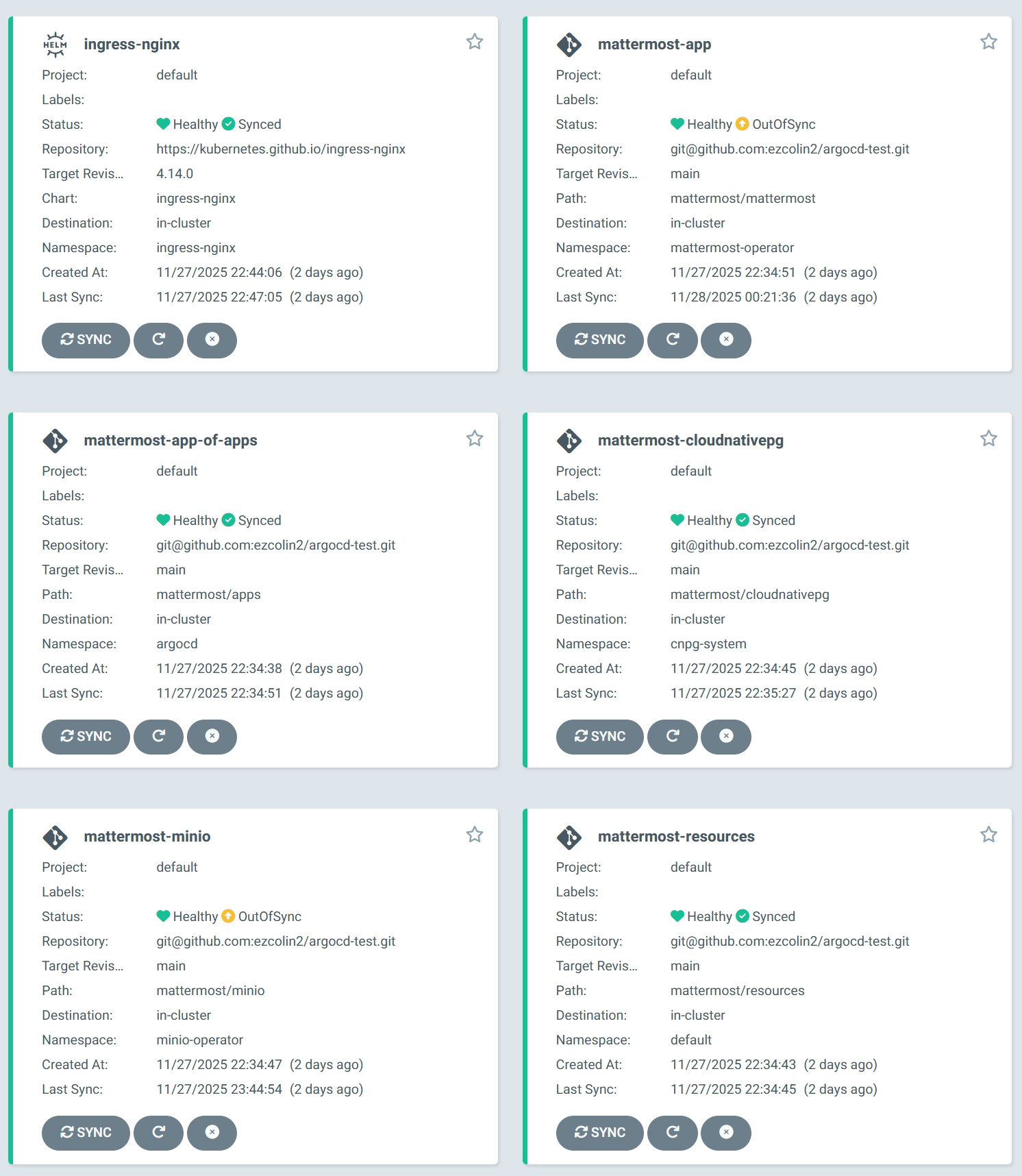Star the mattermost-minio card
Viewport: 1022px width, 1176px height.
[475, 834]
